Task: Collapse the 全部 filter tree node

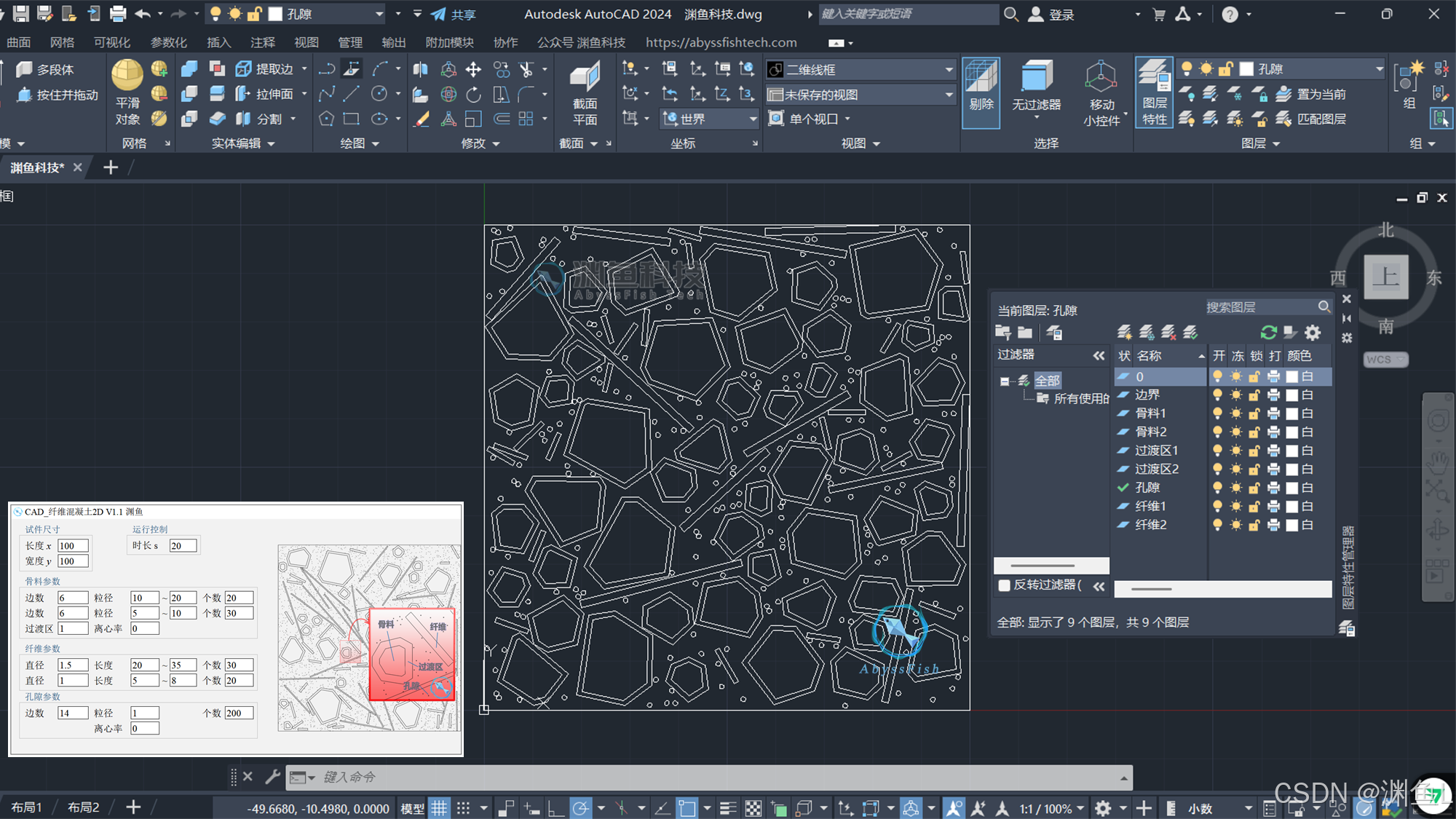Action: [1005, 381]
